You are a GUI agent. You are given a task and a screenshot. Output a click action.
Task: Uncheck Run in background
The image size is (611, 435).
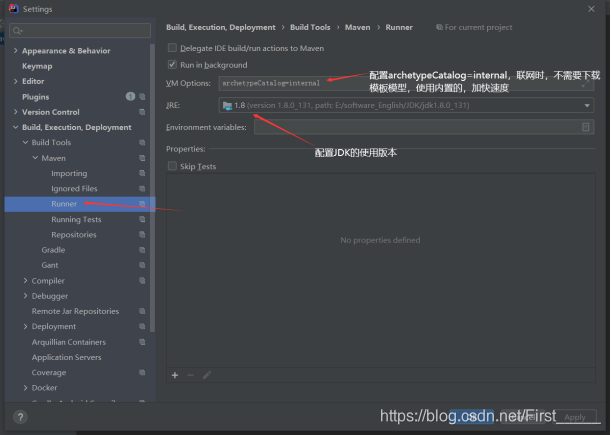pos(172,65)
